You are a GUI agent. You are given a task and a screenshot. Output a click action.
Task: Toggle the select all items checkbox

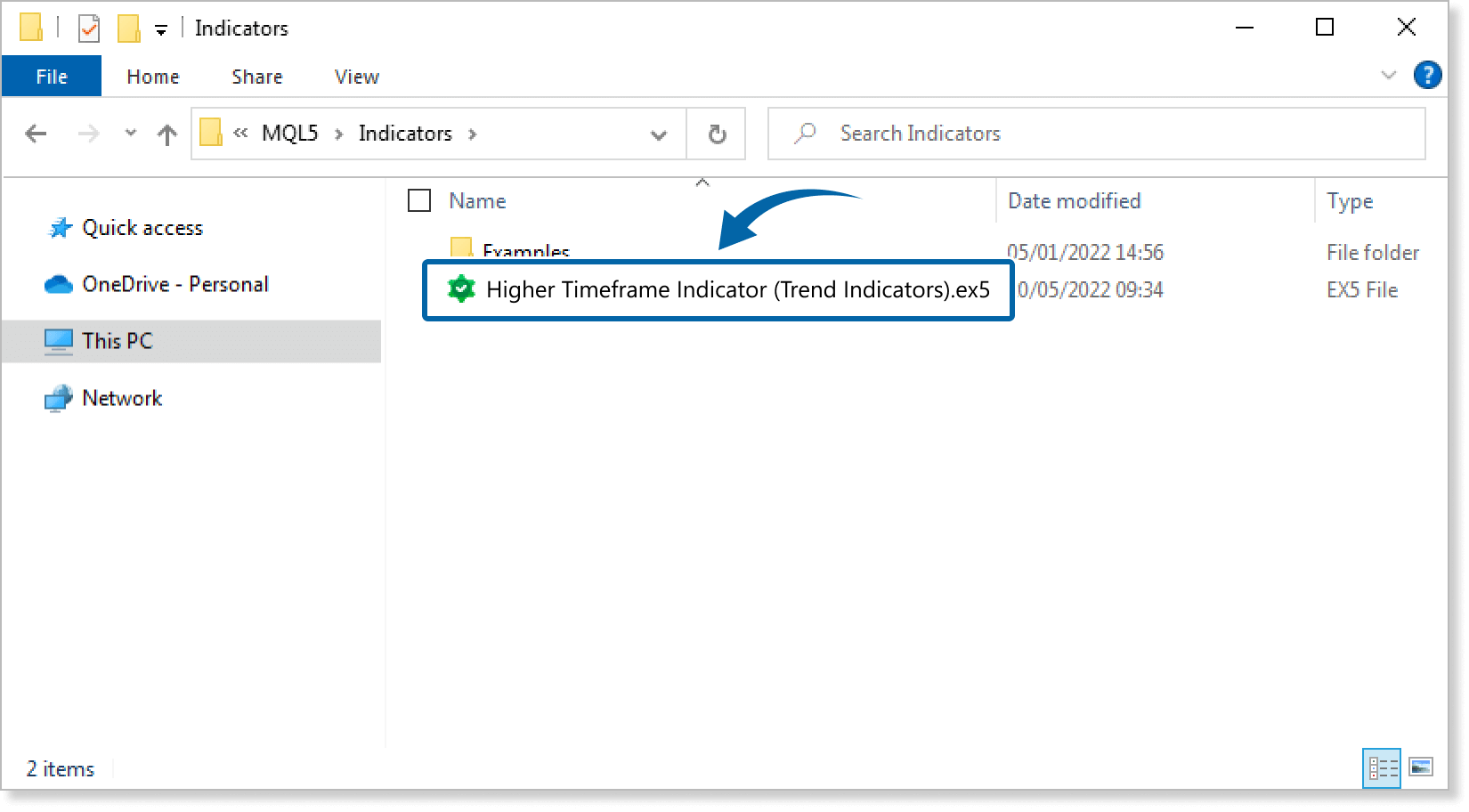point(419,201)
